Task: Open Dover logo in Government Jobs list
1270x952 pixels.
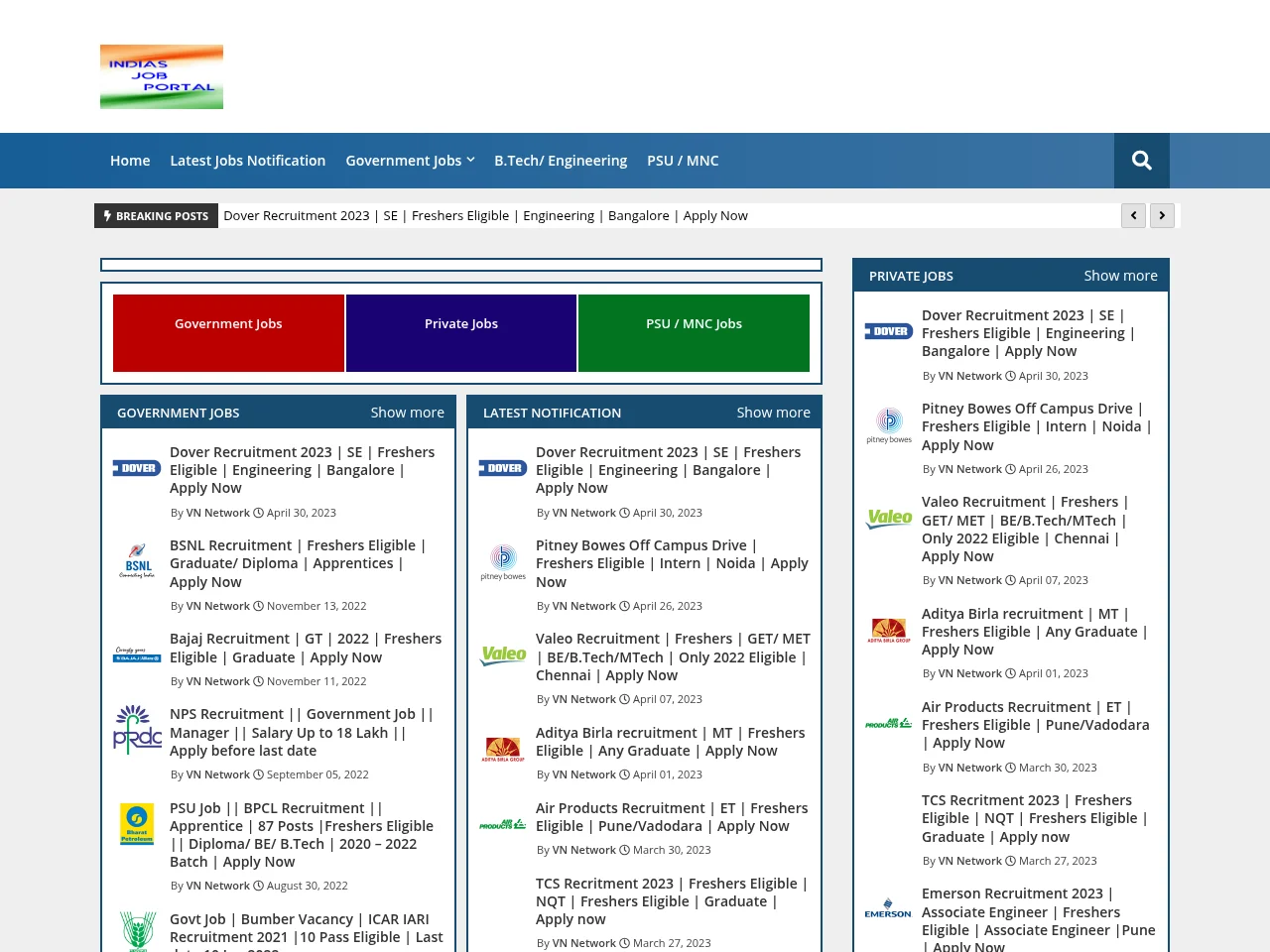Action: tap(137, 468)
